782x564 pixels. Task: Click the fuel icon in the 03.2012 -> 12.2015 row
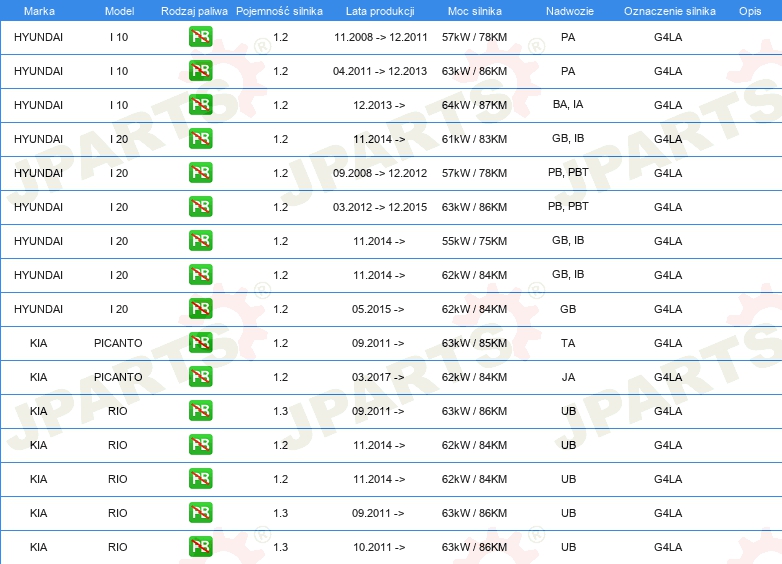(200, 206)
